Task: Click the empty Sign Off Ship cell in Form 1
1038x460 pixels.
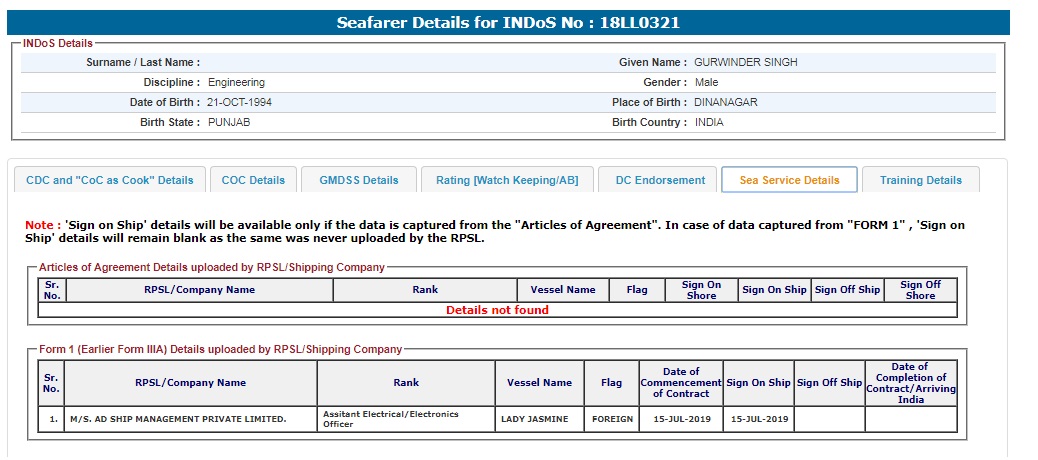Action: pyautogui.click(x=829, y=419)
